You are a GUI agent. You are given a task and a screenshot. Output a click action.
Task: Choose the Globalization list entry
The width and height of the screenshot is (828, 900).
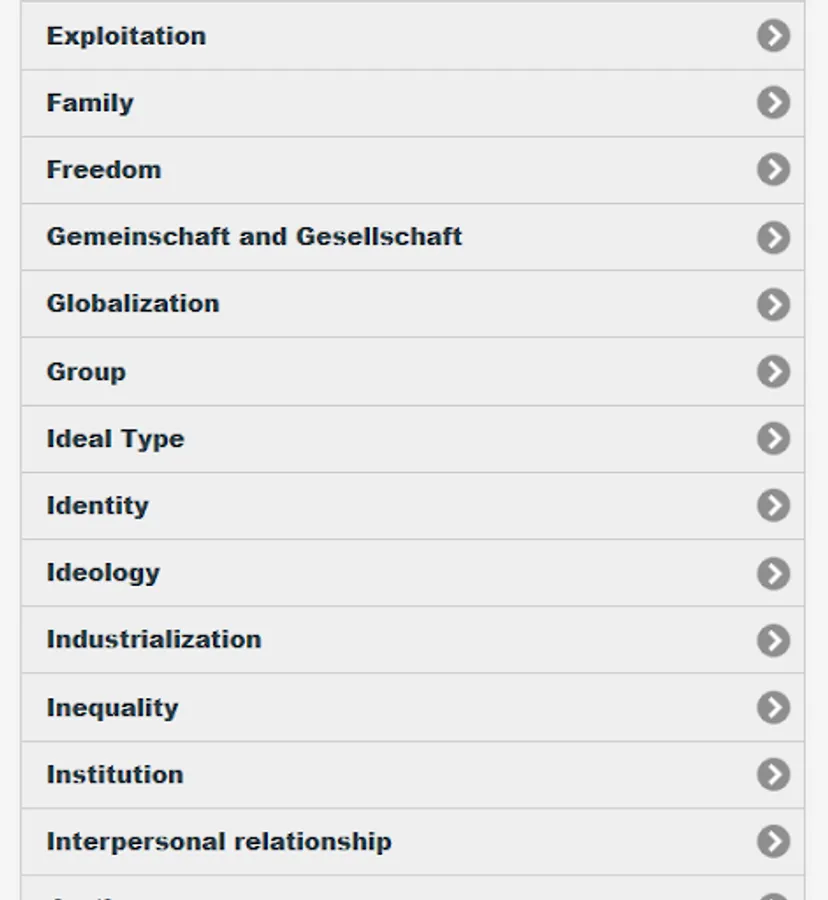click(x=133, y=304)
